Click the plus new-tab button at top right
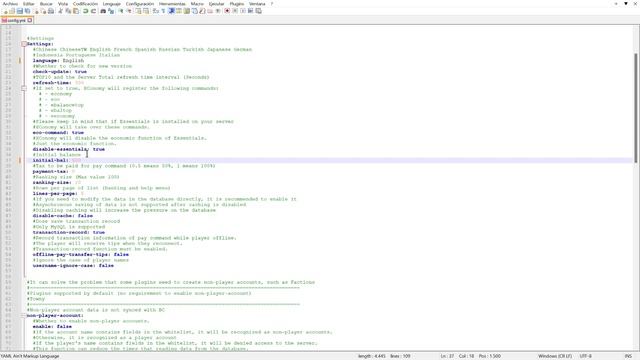Viewport: 640px width, 360px height. [616, 4]
